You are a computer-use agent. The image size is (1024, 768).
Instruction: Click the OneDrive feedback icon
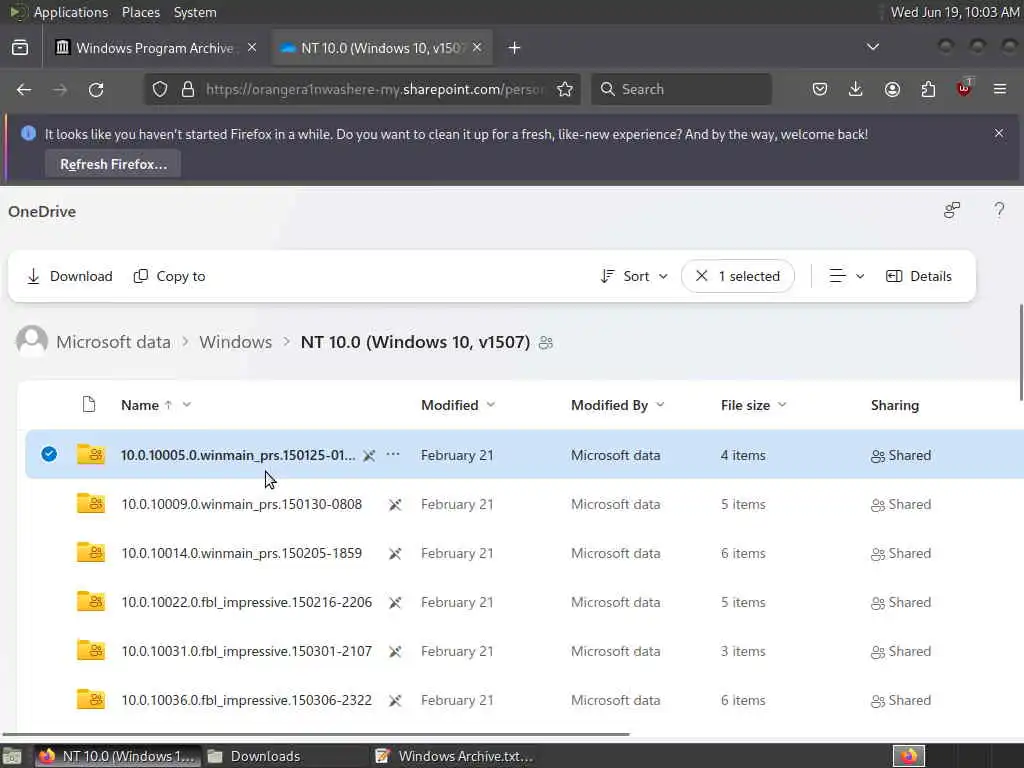952,210
